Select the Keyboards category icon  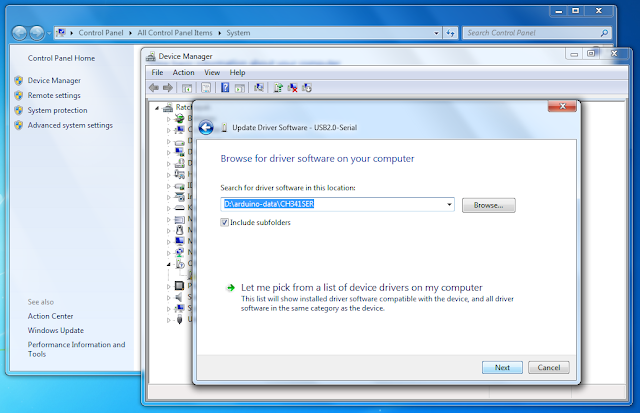(x=179, y=208)
